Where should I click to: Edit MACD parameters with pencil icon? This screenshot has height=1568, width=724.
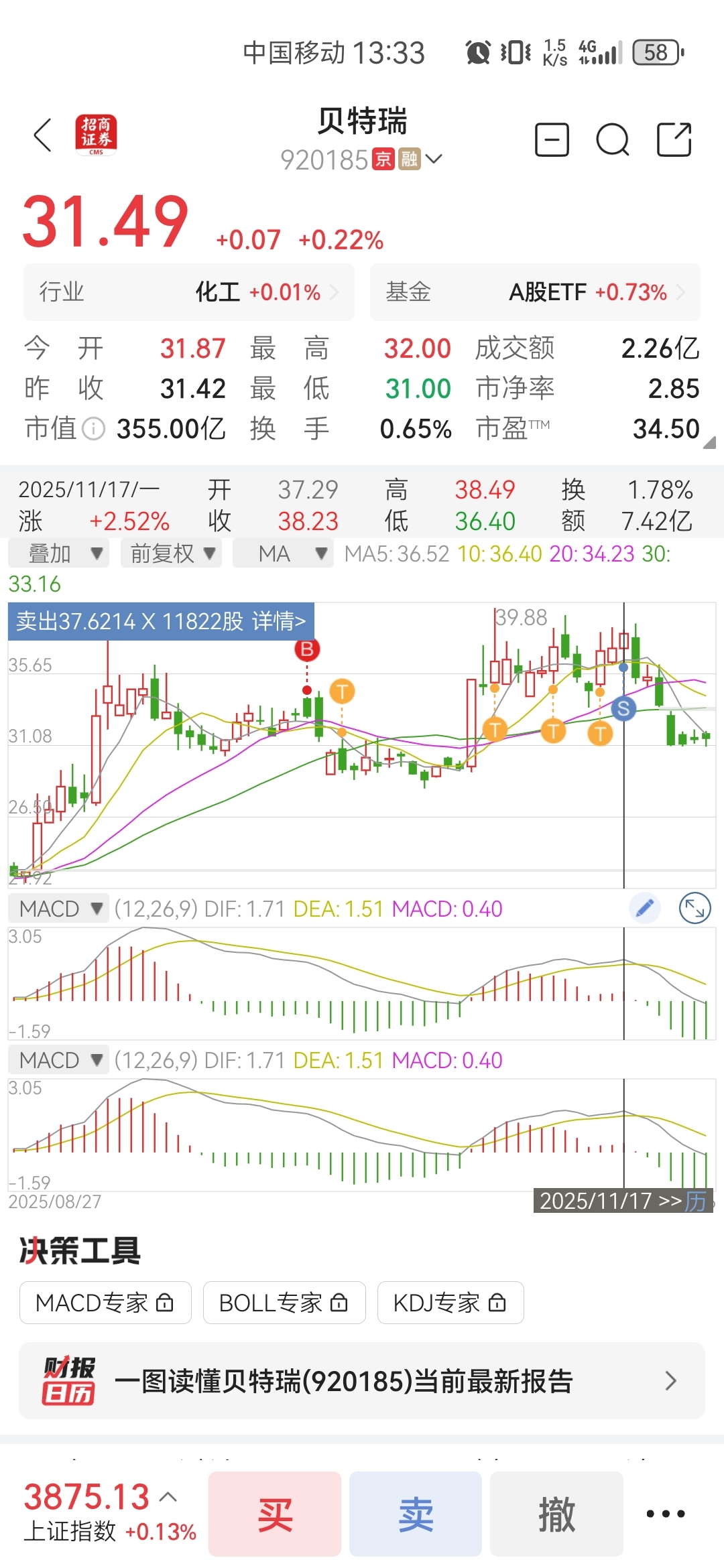[645, 909]
